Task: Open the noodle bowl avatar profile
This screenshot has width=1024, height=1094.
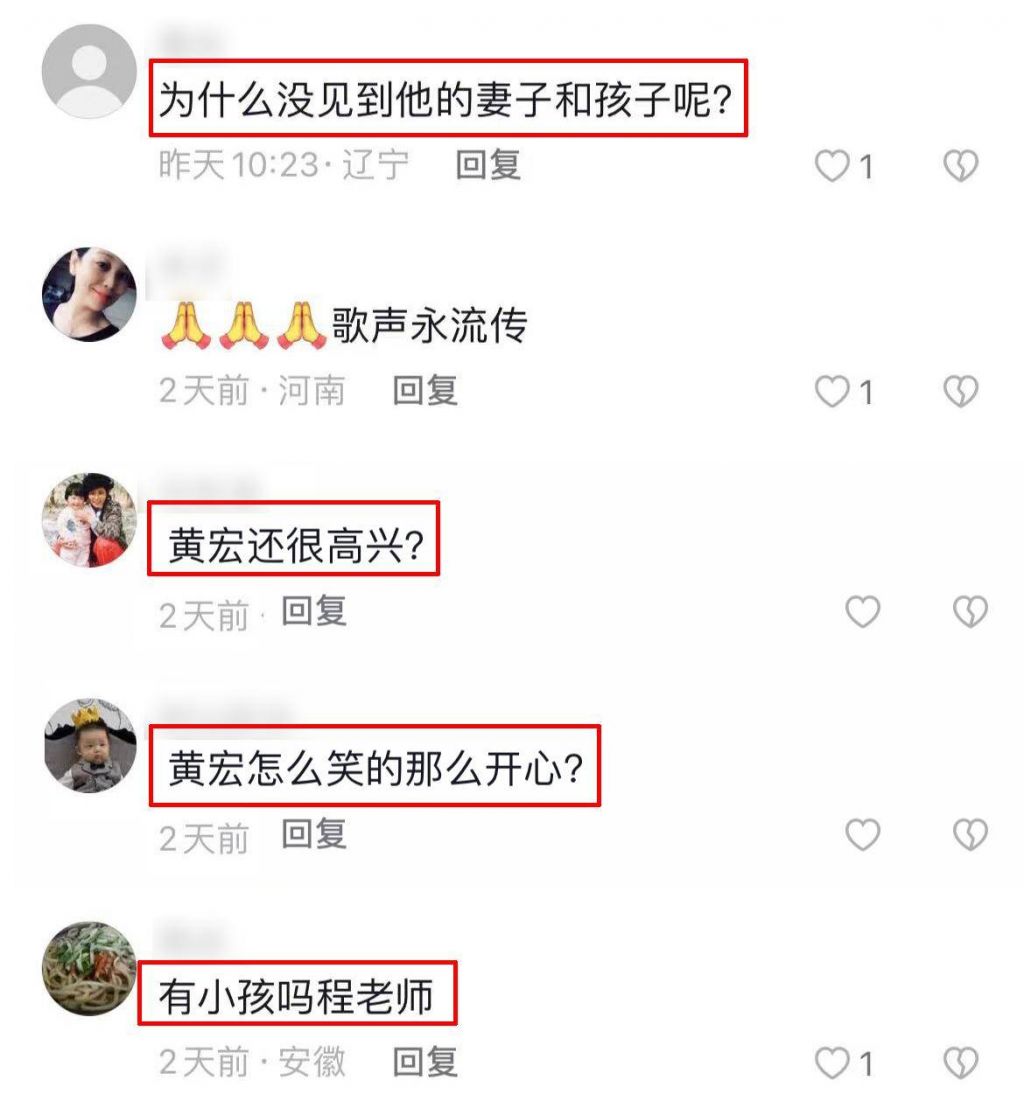Action: [x=89, y=968]
